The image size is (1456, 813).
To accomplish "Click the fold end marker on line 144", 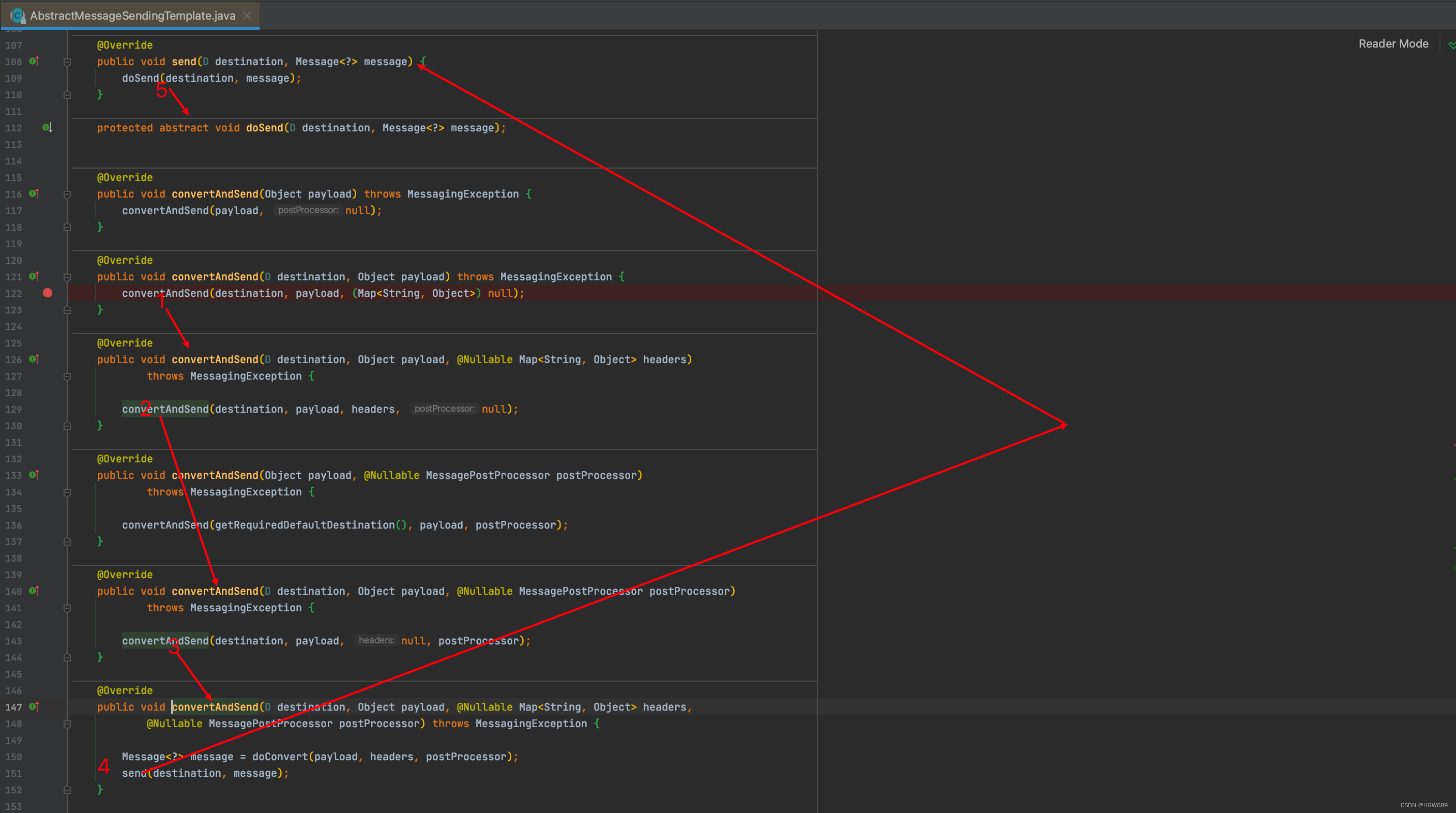I will click(67, 657).
